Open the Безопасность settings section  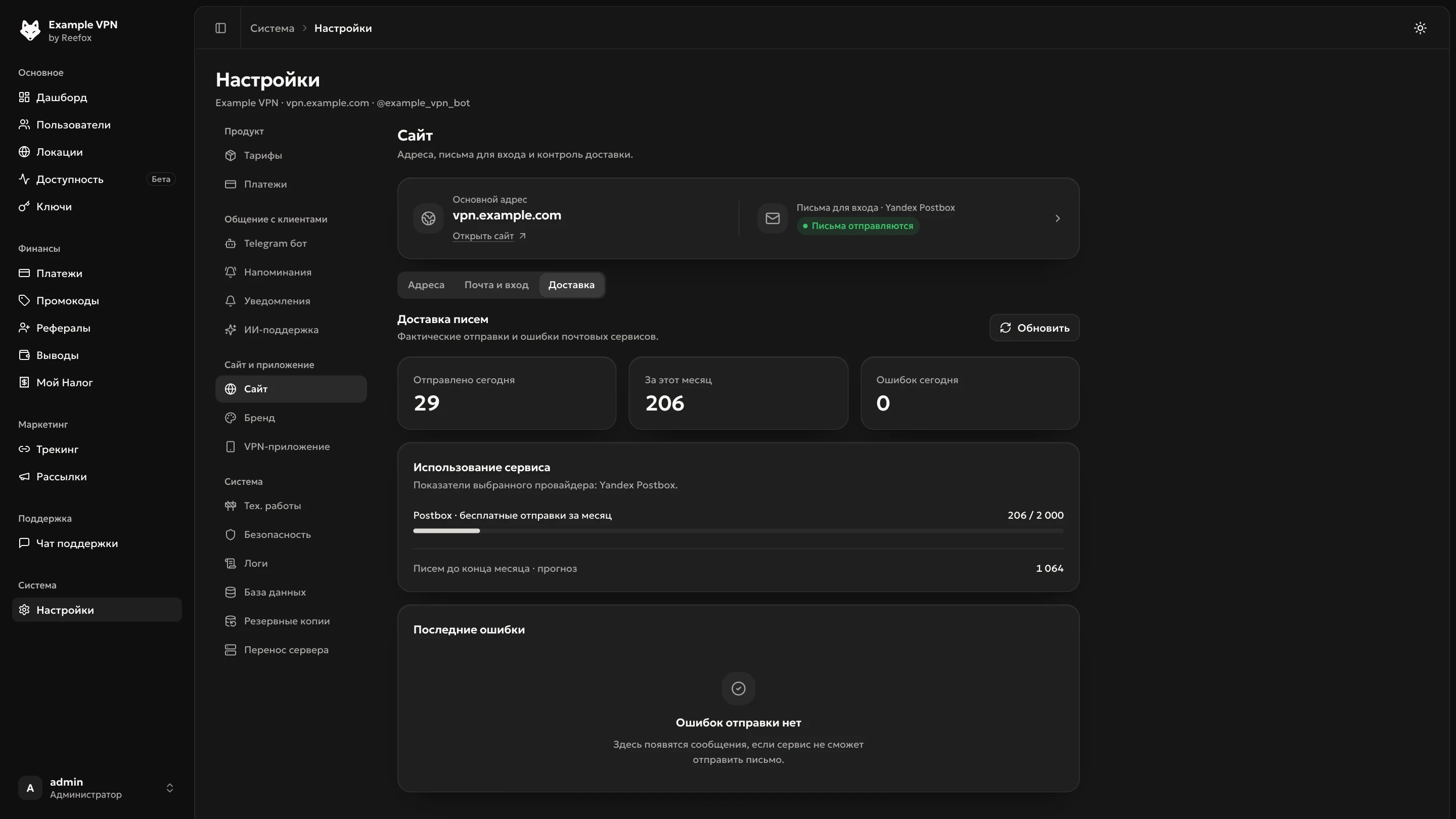pos(291,535)
